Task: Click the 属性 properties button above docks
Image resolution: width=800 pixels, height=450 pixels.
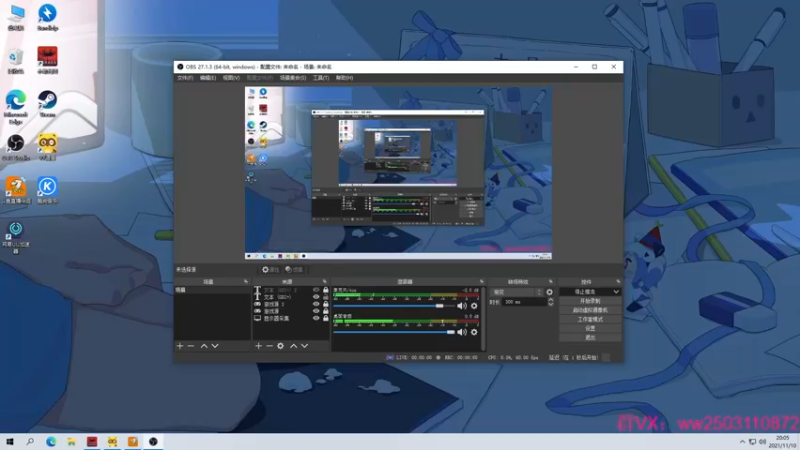Action: point(270,269)
